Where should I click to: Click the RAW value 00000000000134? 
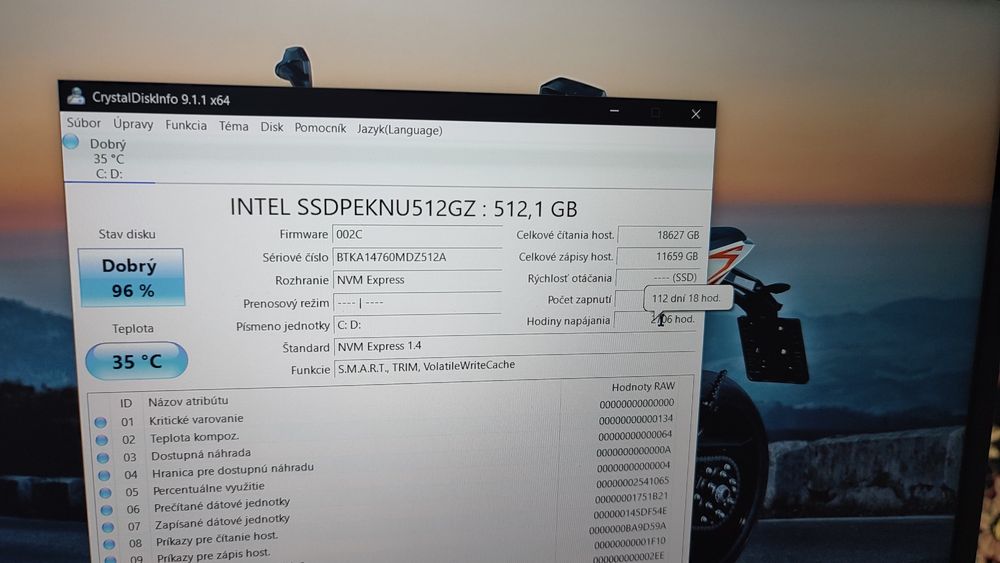point(636,419)
